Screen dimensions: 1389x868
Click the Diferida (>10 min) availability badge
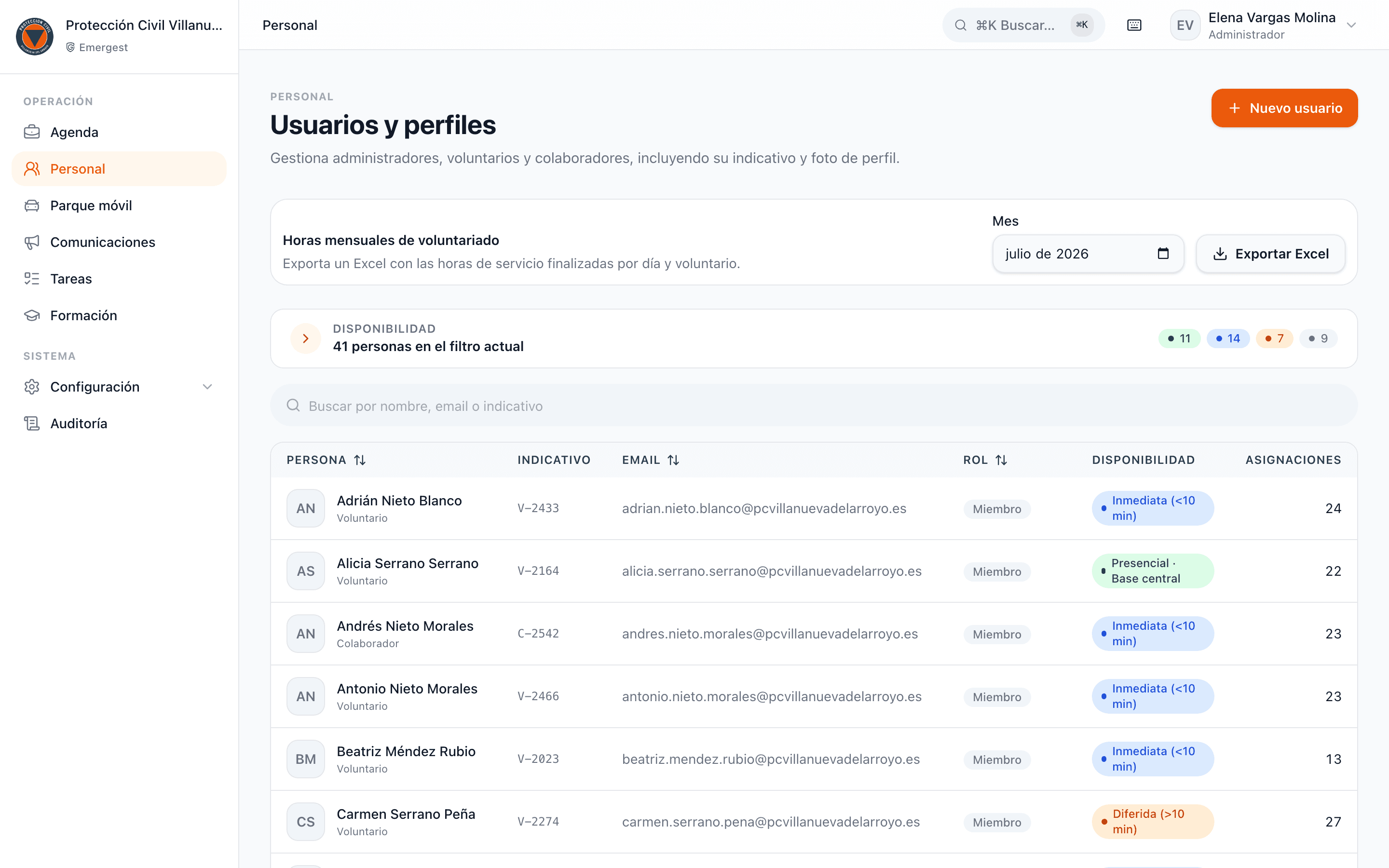[1153, 822]
